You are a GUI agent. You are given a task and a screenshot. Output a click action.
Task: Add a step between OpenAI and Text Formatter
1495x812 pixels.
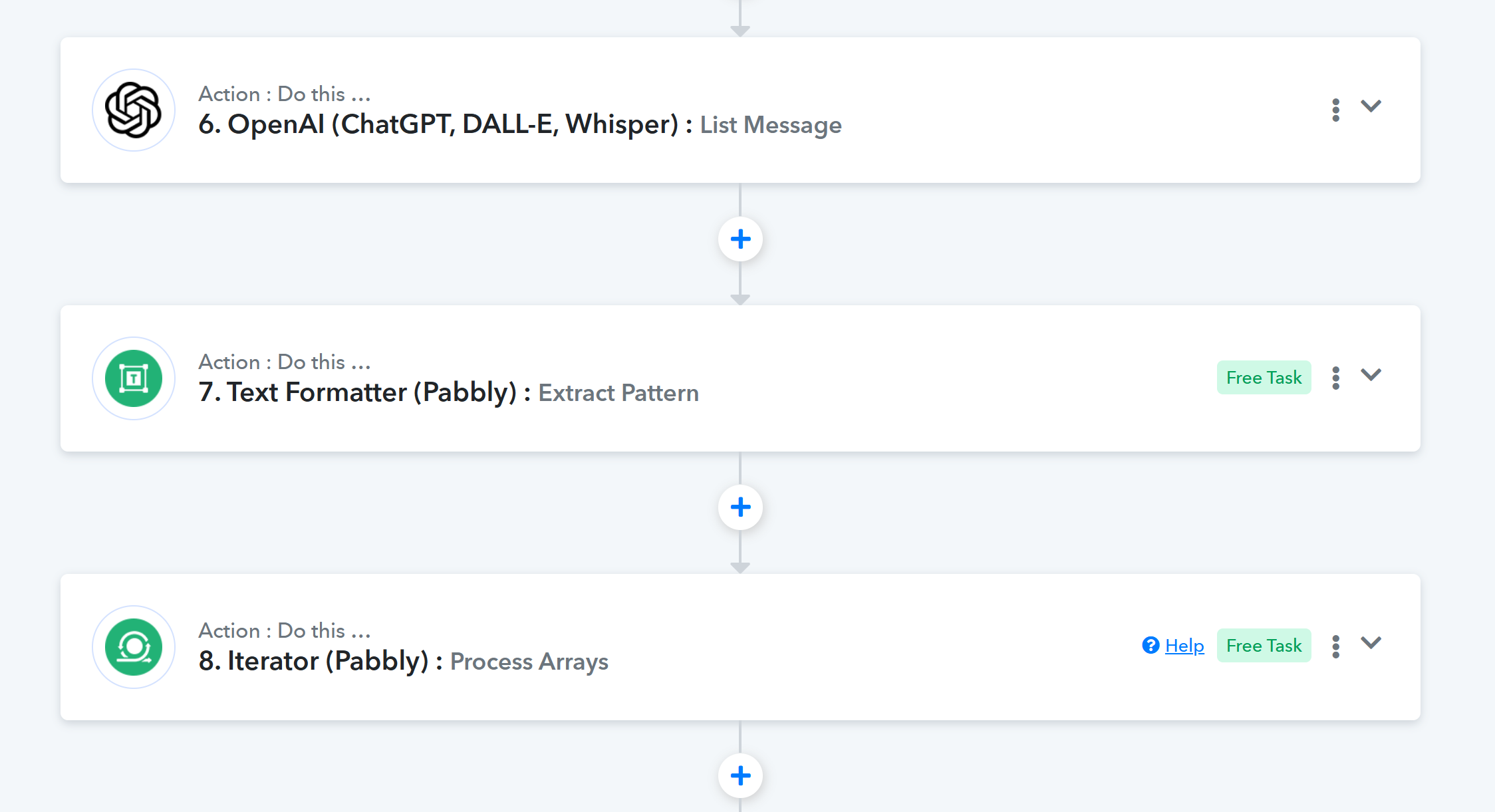click(740, 239)
